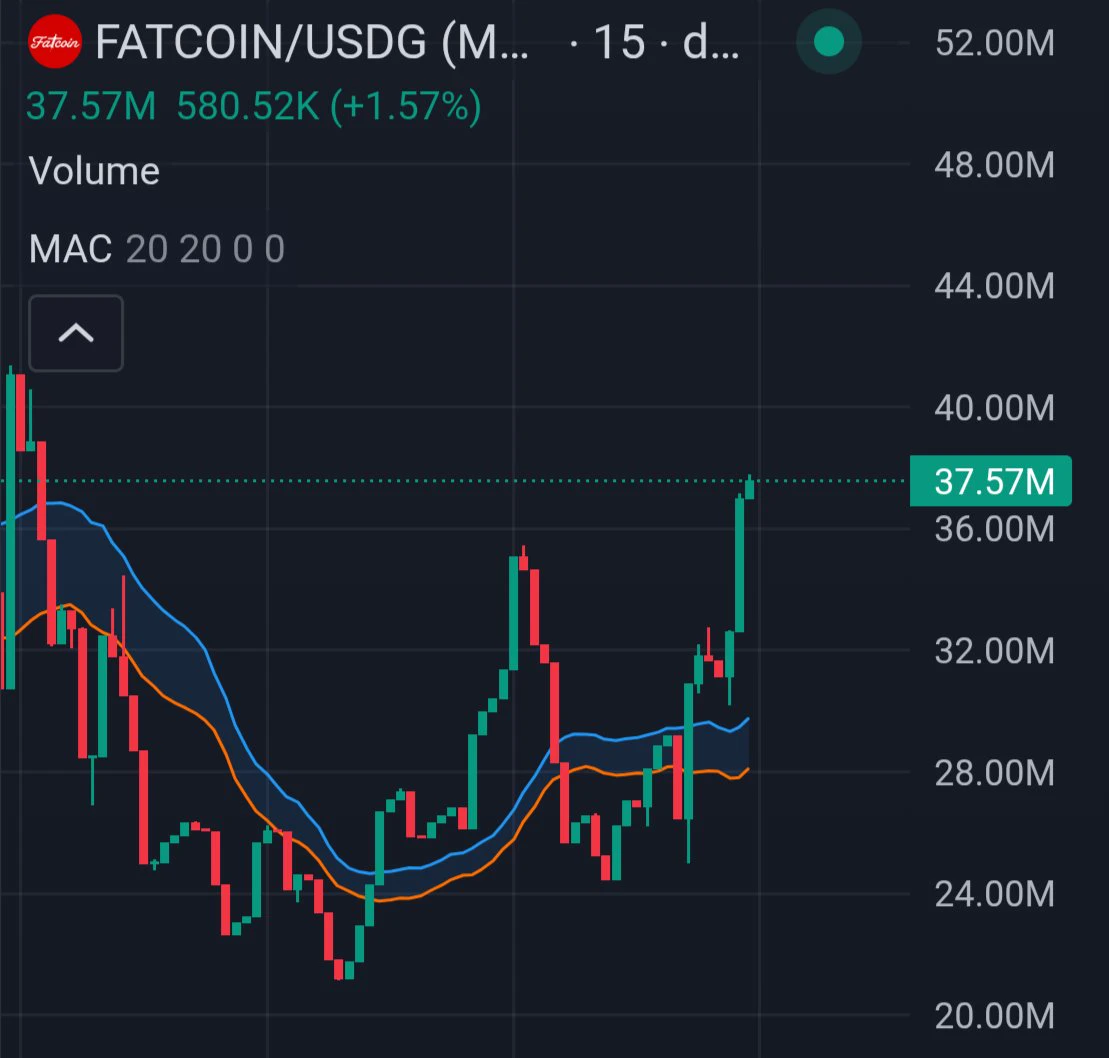Click the green market status dot
This screenshot has height=1058, width=1109.
point(828,42)
